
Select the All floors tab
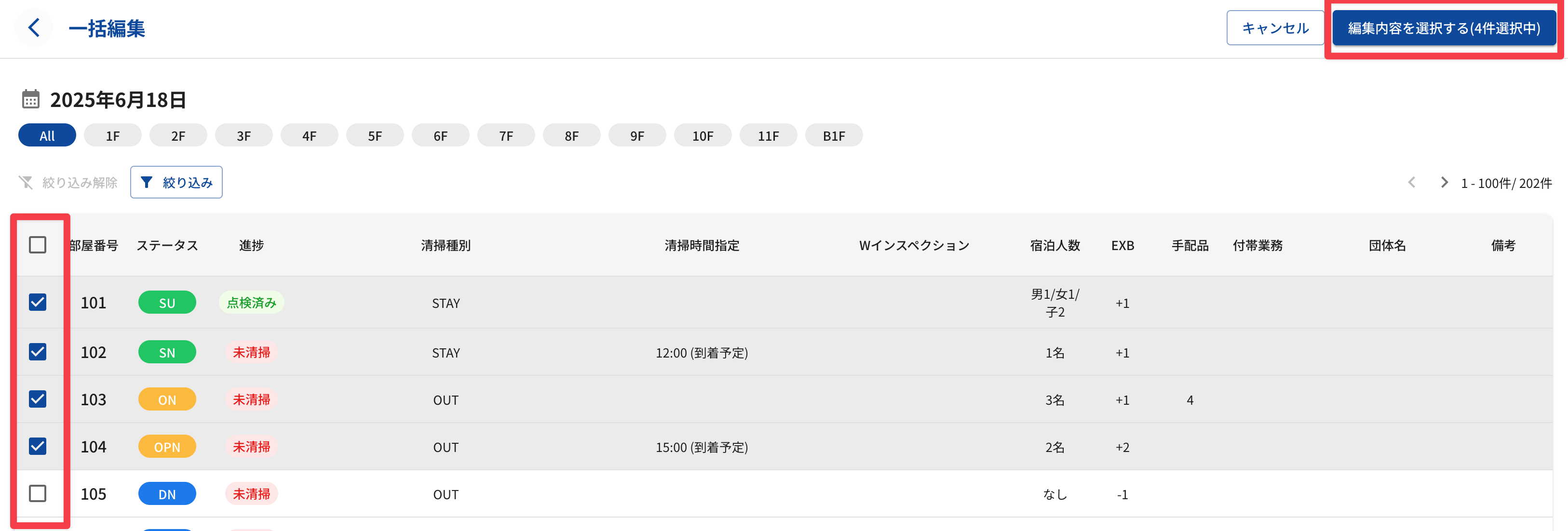tap(47, 135)
